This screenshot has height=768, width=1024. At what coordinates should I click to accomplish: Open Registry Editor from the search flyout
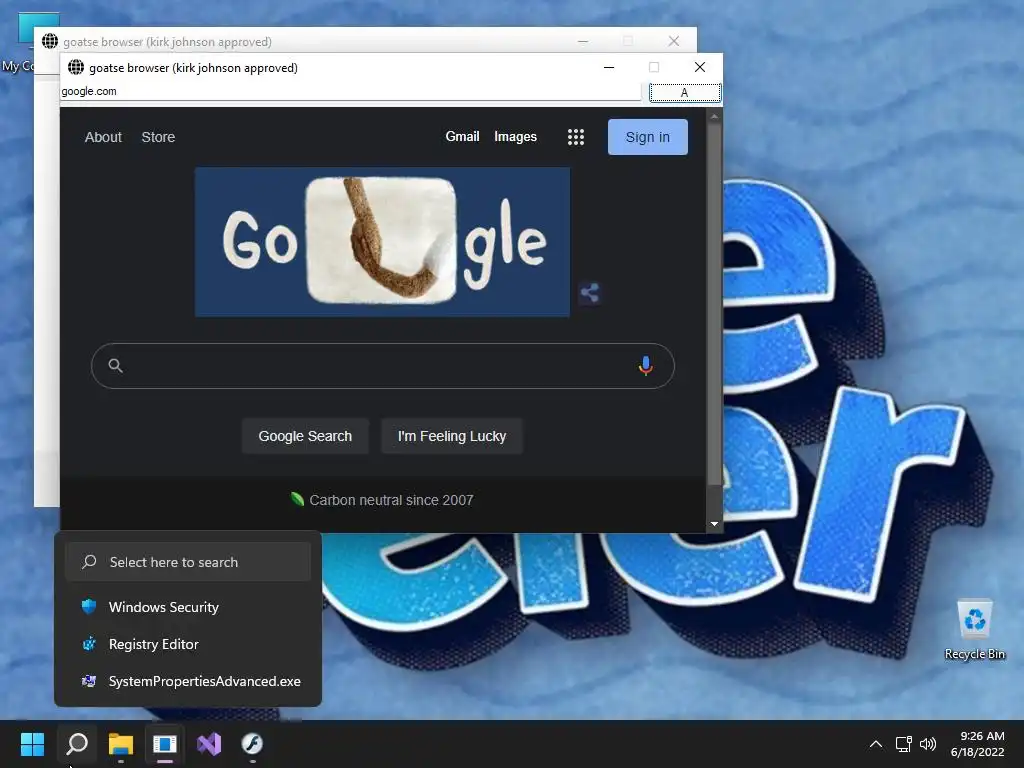coord(188,644)
